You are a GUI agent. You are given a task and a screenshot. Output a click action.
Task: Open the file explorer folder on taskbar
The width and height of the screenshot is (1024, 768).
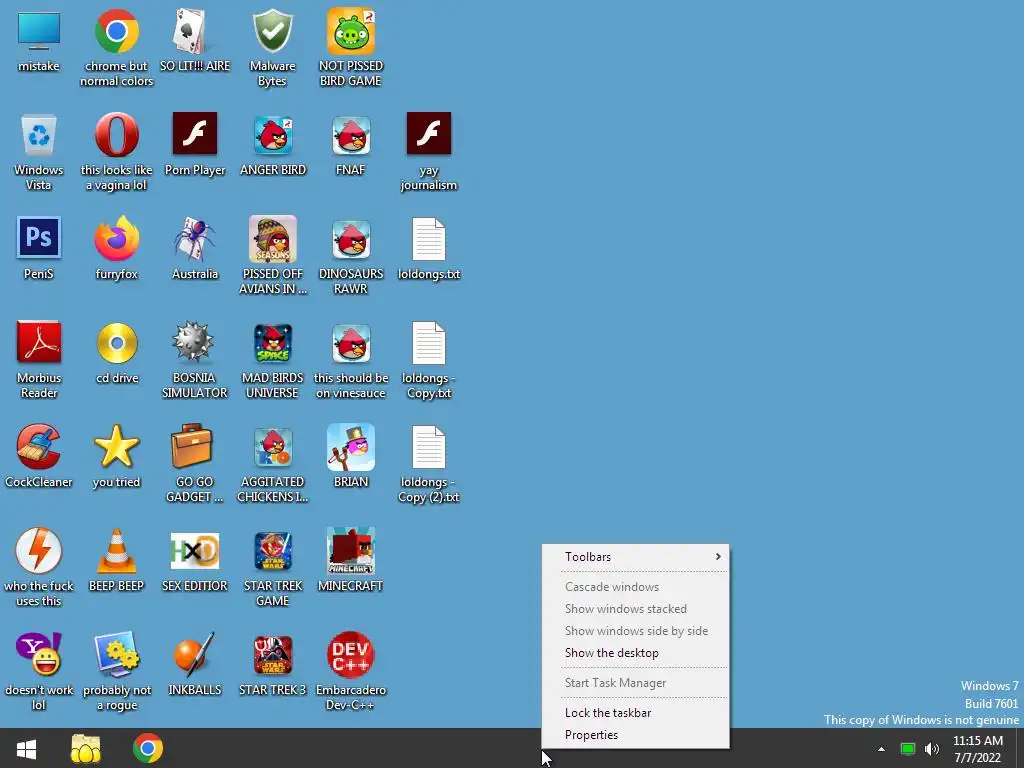point(86,748)
